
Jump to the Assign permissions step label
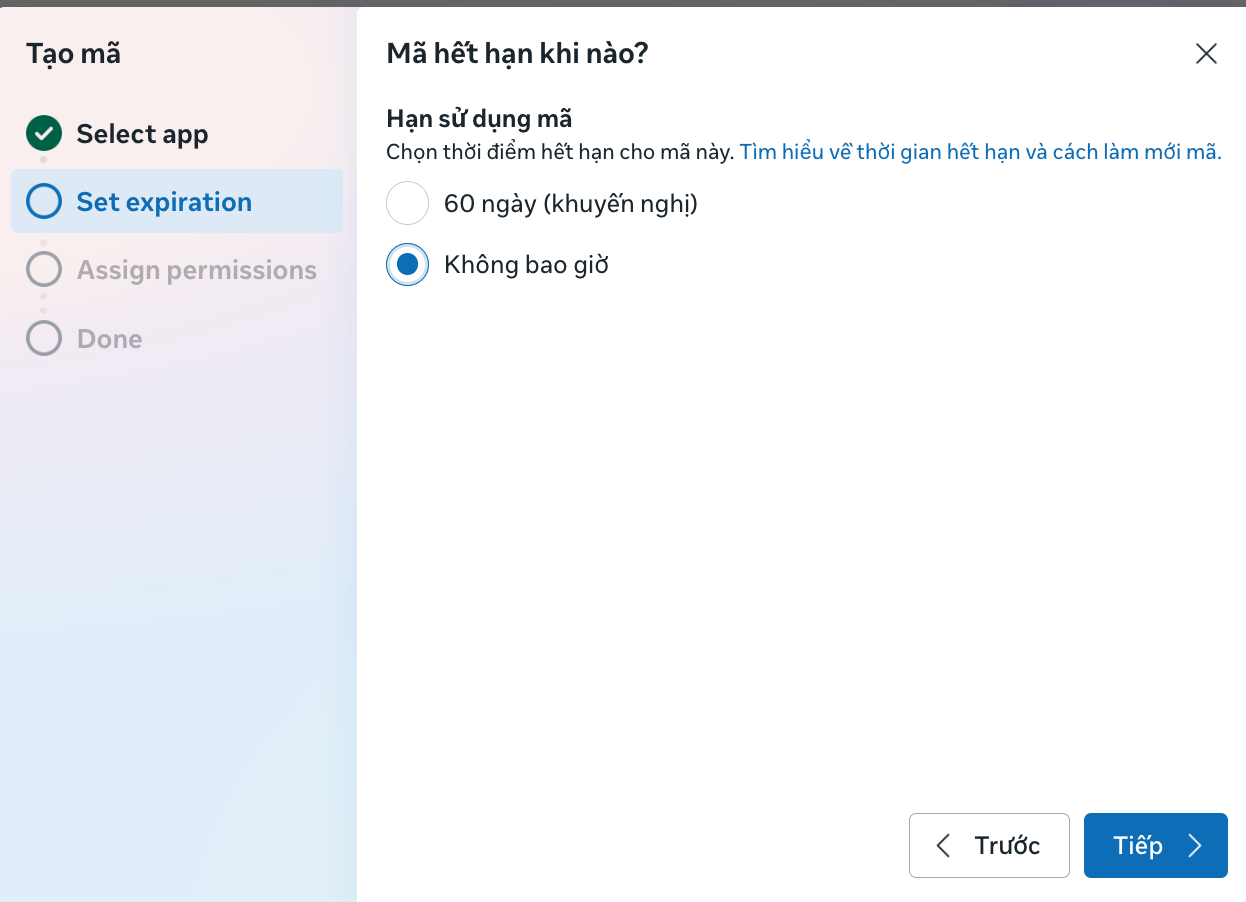[196, 270]
